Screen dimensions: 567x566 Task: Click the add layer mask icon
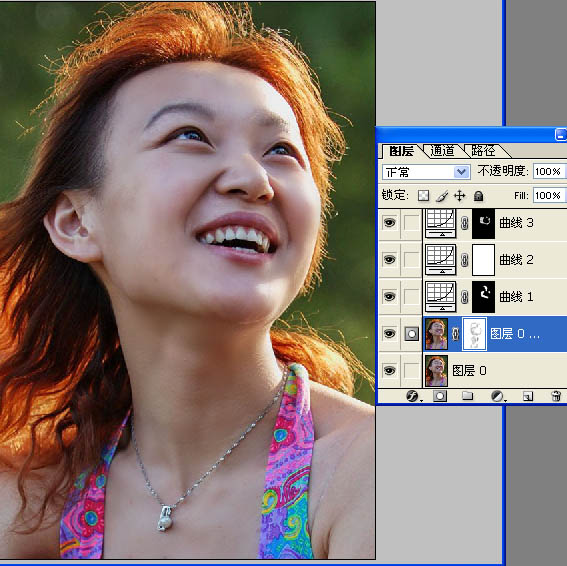pyautogui.click(x=440, y=396)
